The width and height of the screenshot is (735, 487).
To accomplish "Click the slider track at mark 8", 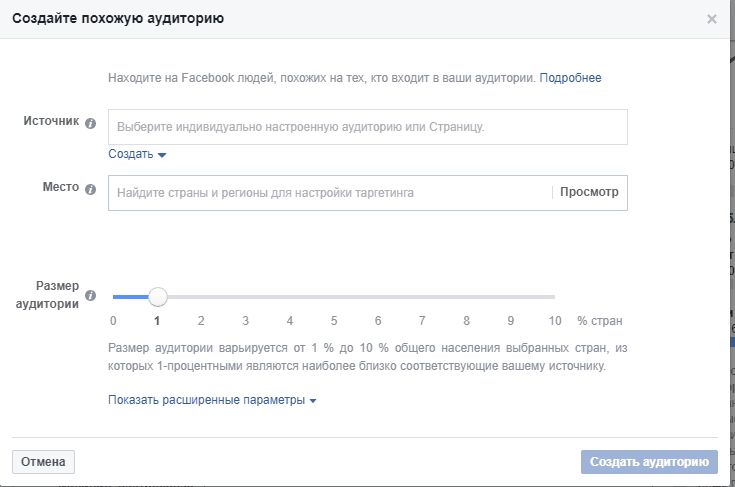I will [466, 297].
